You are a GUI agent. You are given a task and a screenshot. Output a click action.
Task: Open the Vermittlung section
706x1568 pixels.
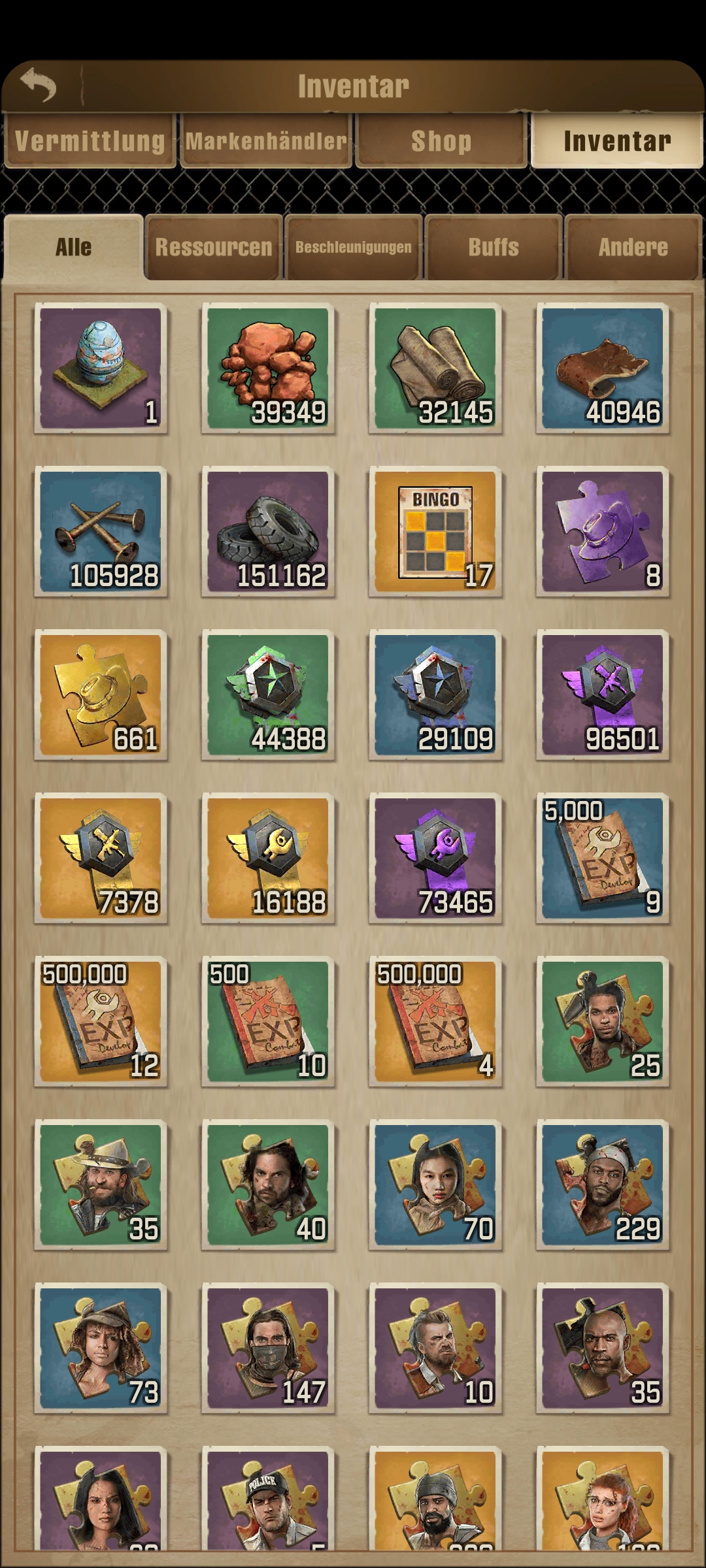click(90, 141)
